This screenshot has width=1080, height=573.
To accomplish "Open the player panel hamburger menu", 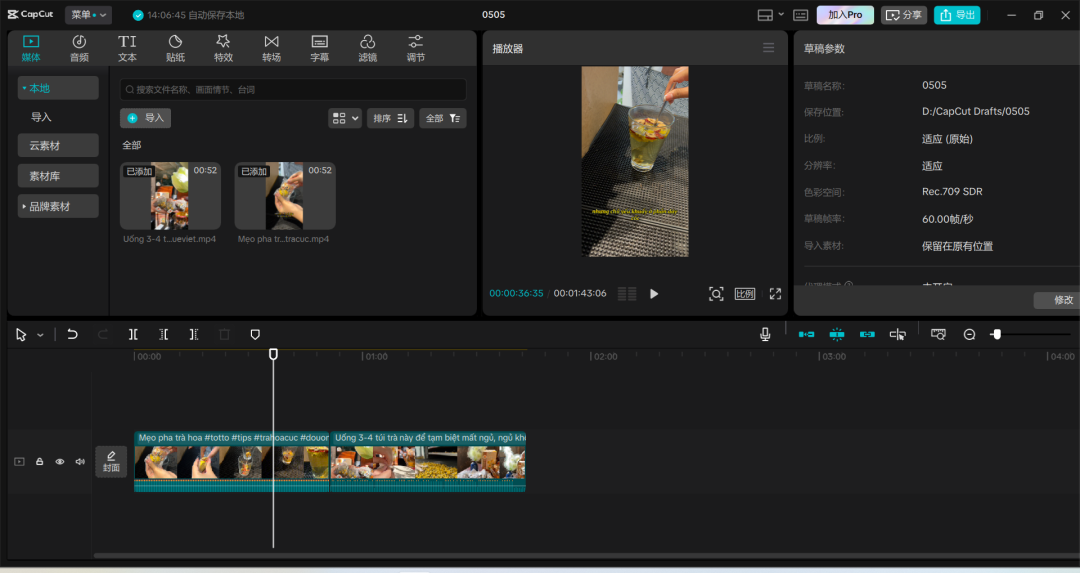I will coord(768,48).
